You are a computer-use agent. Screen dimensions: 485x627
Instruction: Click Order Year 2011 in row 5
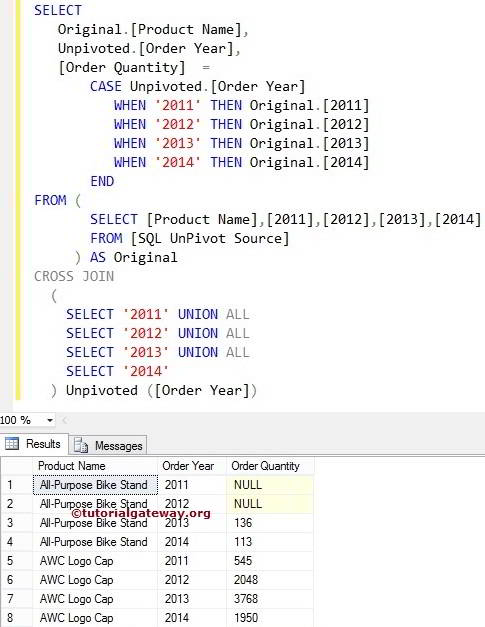click(x=192, y=561)
